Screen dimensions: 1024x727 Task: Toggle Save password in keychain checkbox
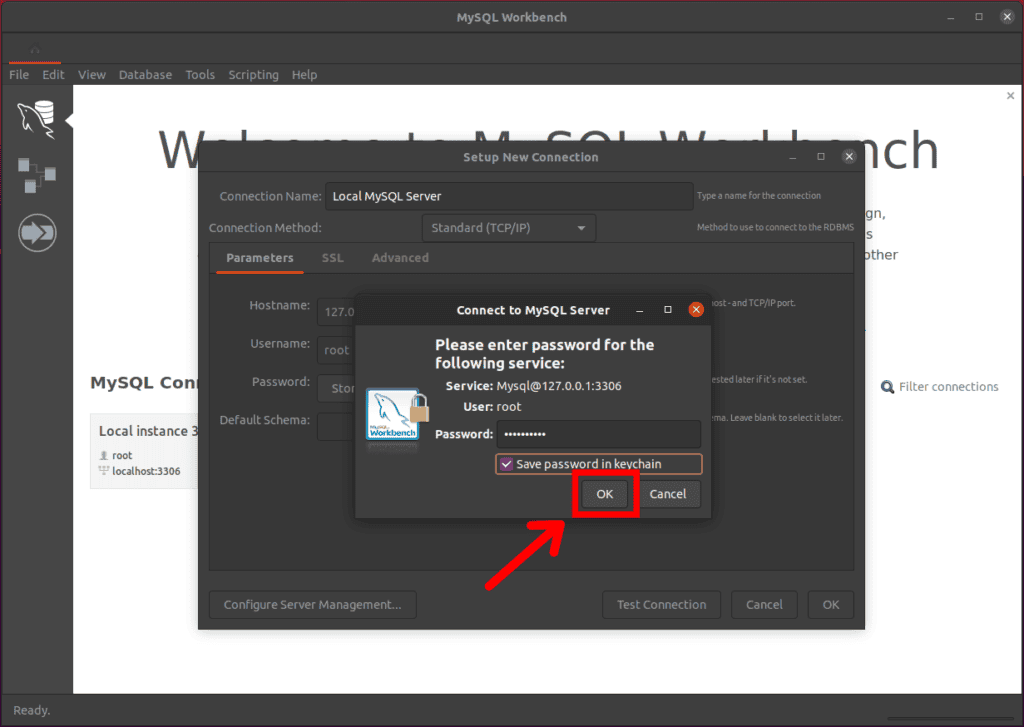(506, 464)
